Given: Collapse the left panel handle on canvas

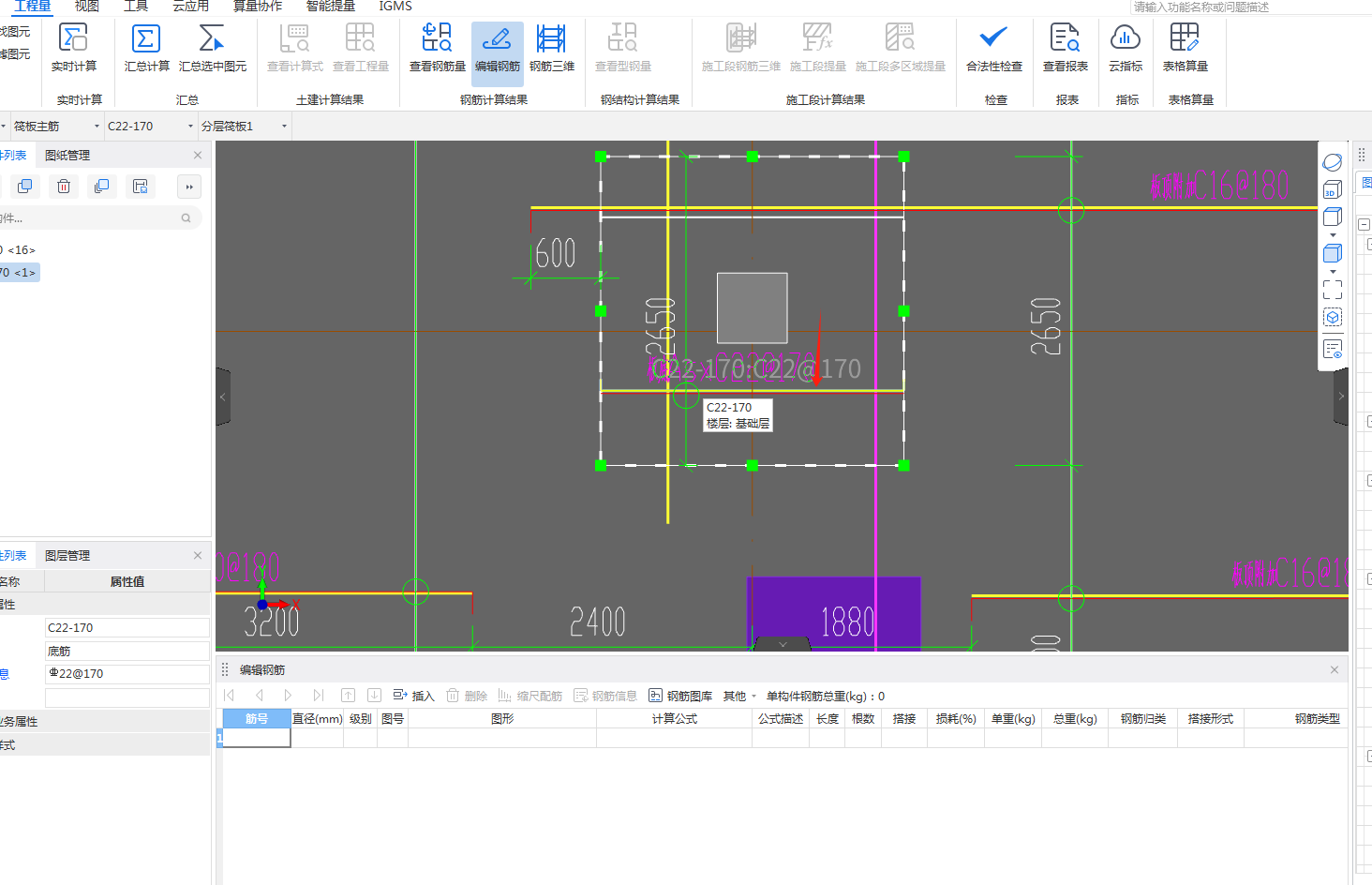Looking at the screenshot, I should [x=223, y=397].
